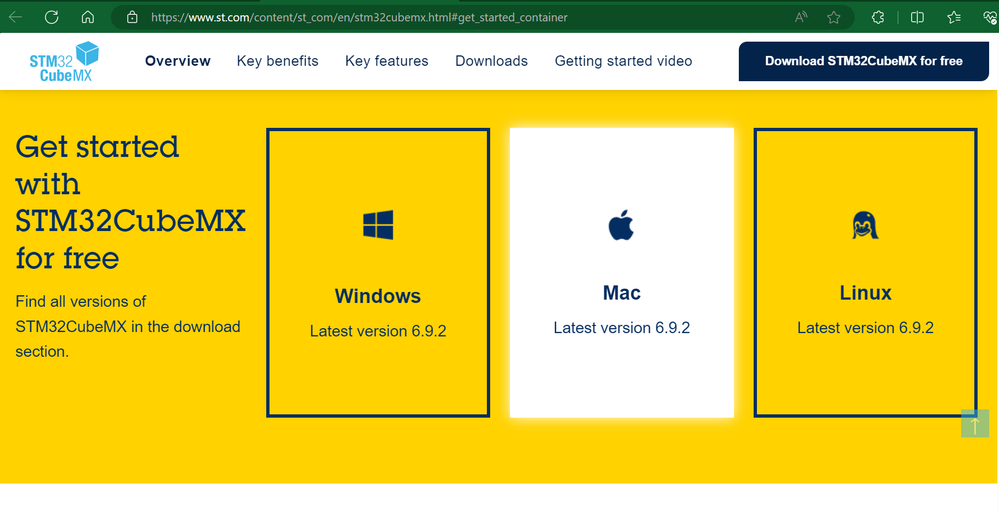The width and height of the screenshot is (999, 512).
Task: Go to browser home page icon
Action: [x=88, y=17]
